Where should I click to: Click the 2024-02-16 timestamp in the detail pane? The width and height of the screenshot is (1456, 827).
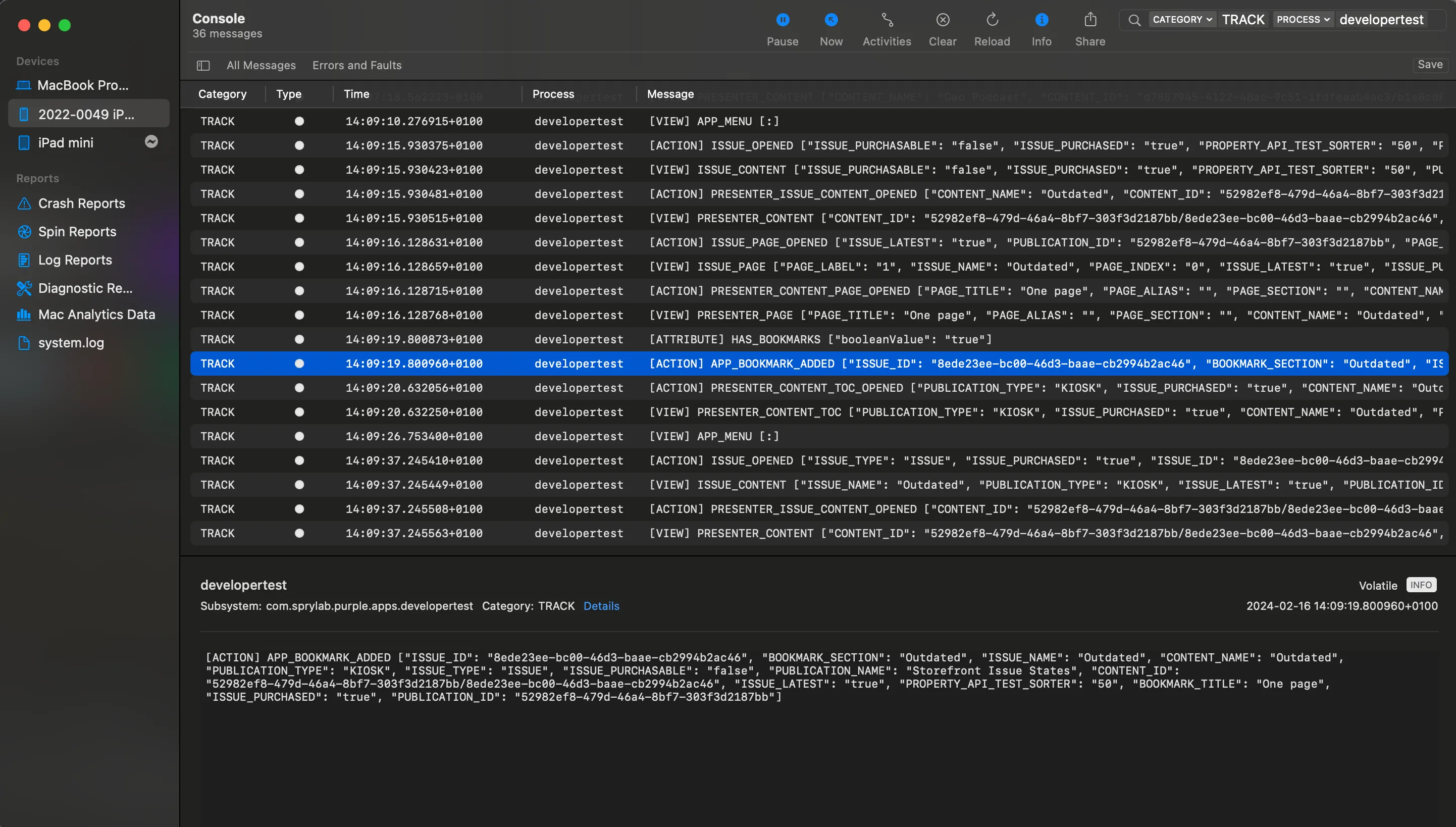pyautogui.click(x=1341, y=606)
